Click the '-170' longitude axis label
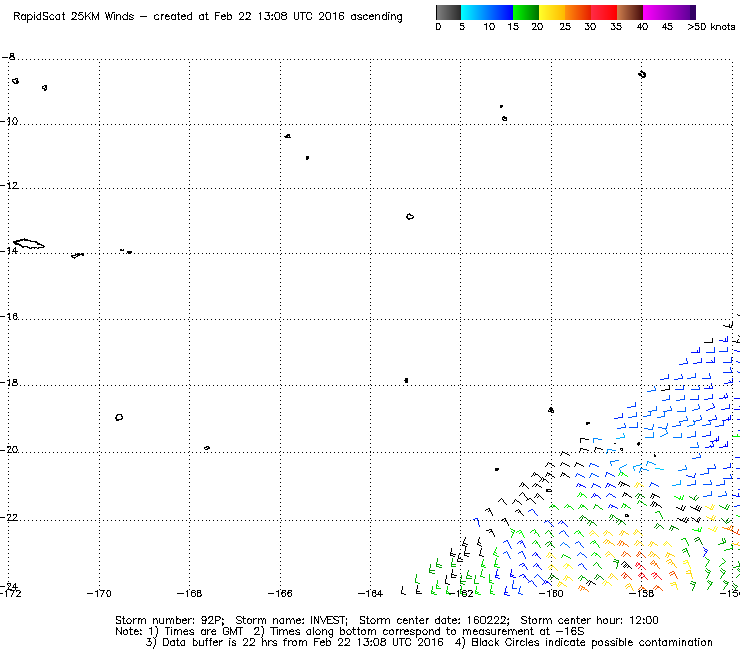This screenshot has height=650, width=740. point(99,594)
